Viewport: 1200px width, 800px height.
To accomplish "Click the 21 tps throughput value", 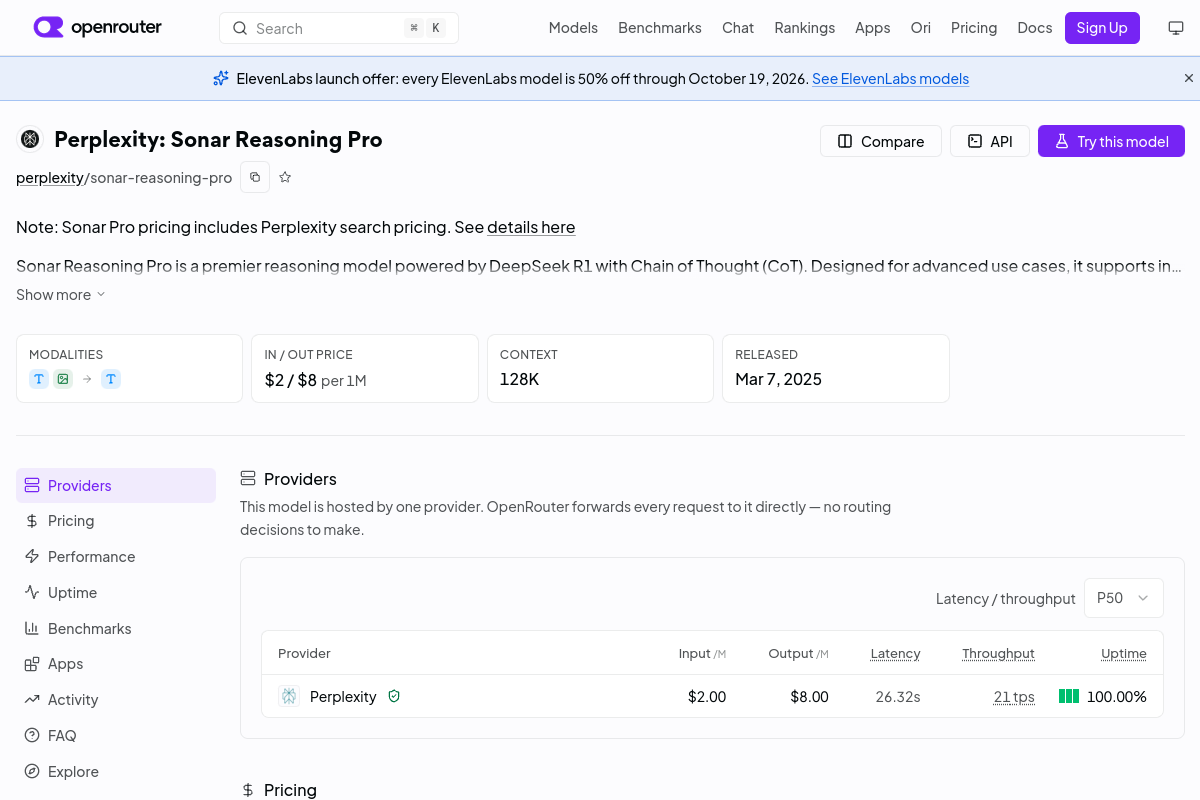I will pyautogui.click(x=1014, y=696).
